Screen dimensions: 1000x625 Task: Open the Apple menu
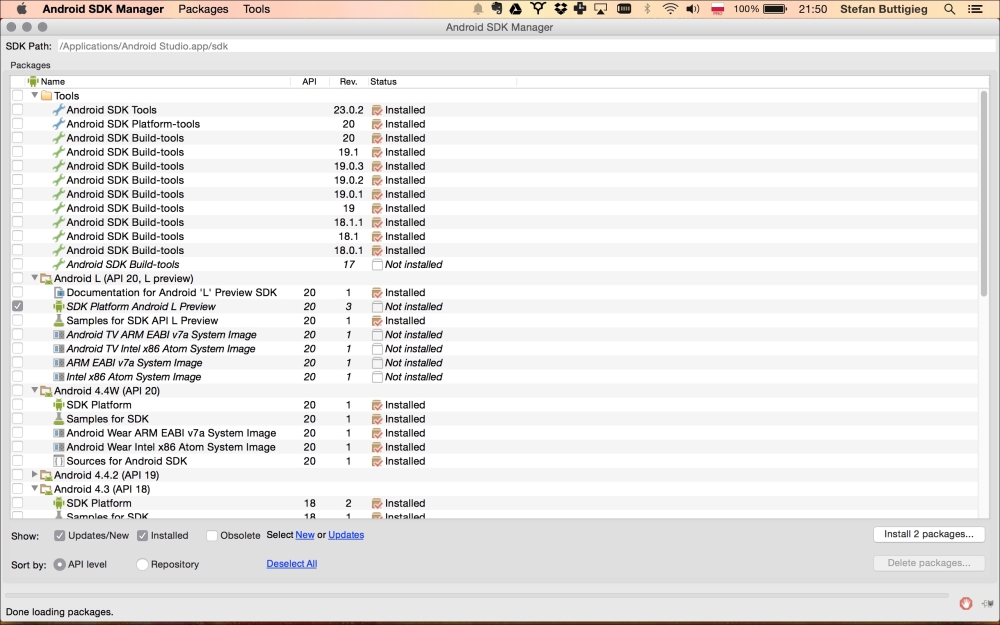point(22,9)
